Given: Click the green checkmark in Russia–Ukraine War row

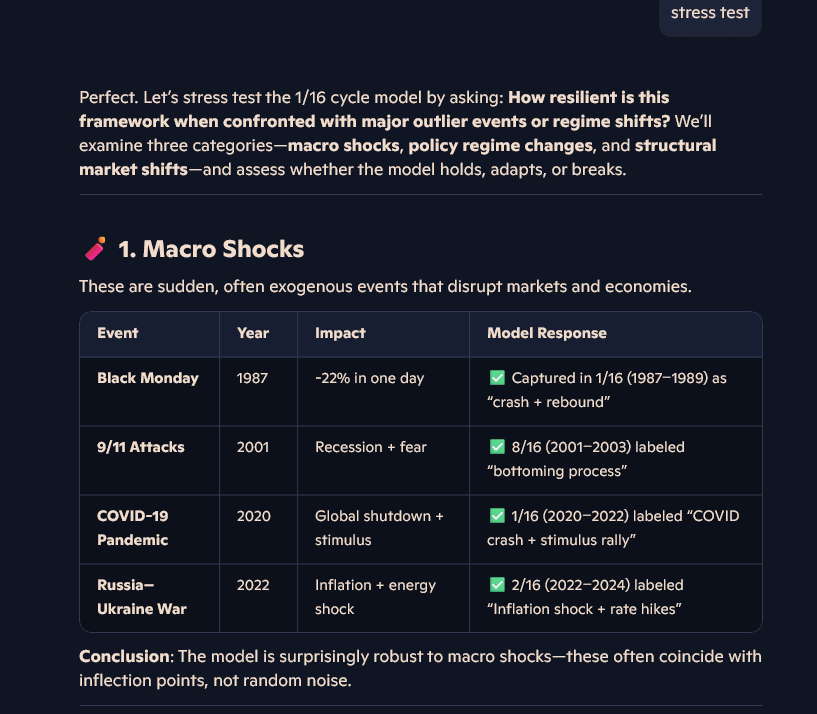Looking at the screenshot, I should (497, 585).
